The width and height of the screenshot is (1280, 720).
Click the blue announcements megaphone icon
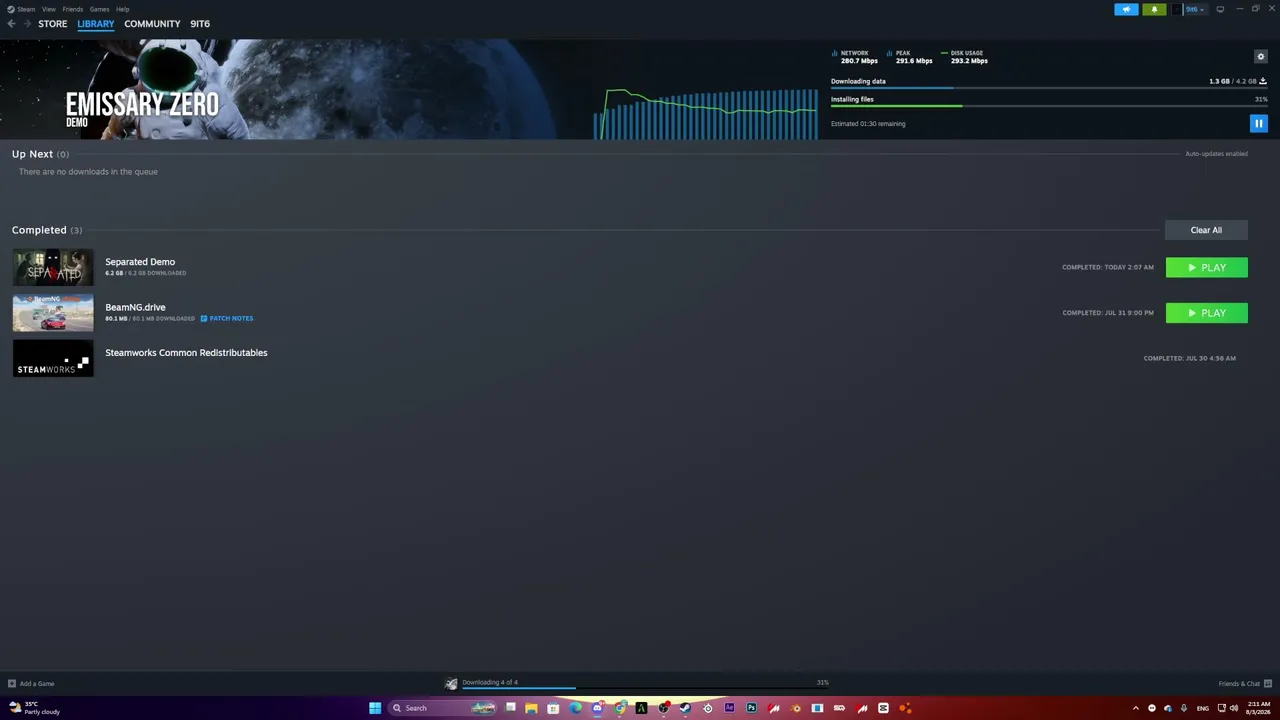pyautogui.click(x=1126, y=9)
